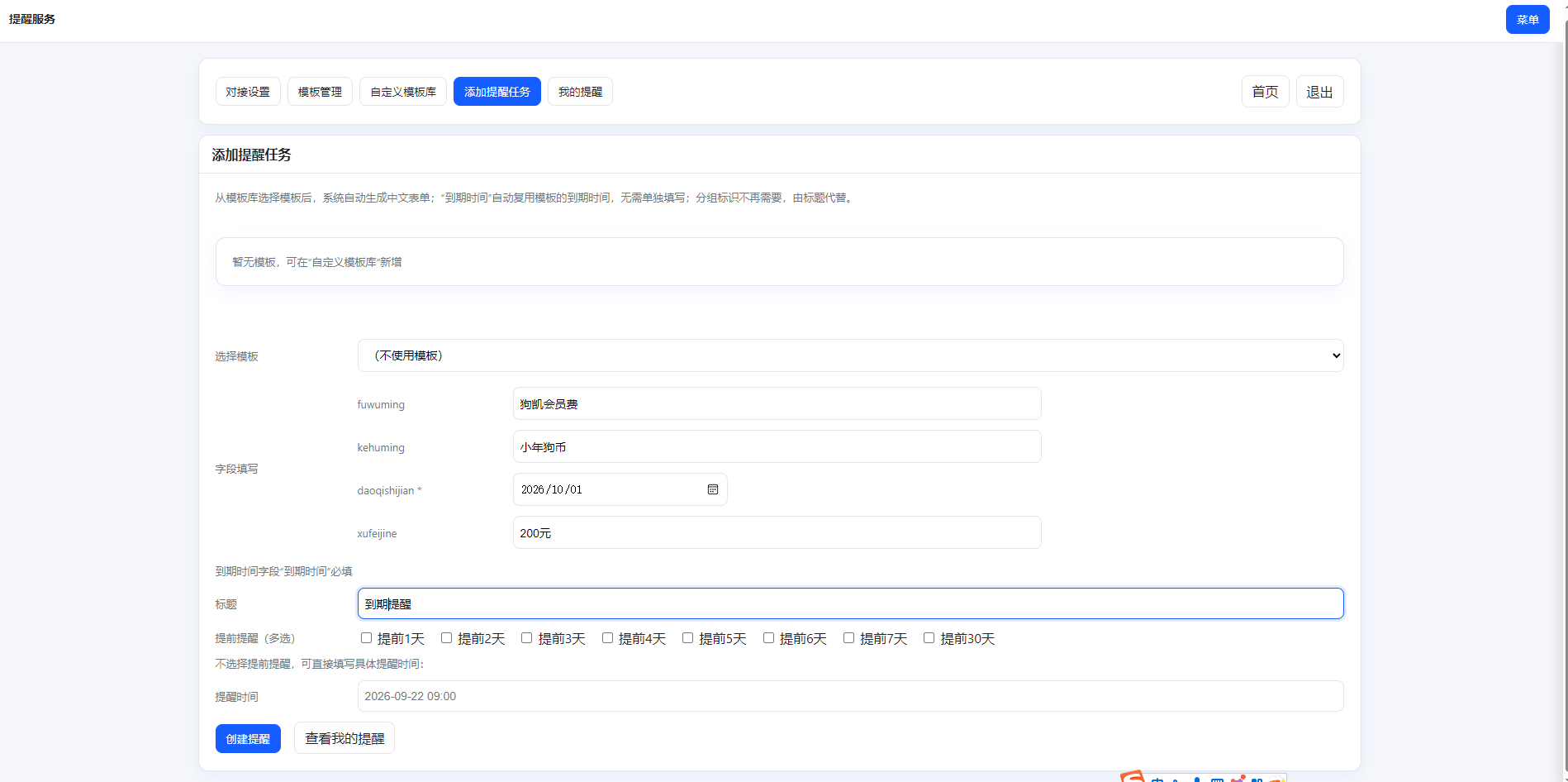1568x782 pixels.
Task: Click the Sogou input method logo
Action: [1133, 777]
